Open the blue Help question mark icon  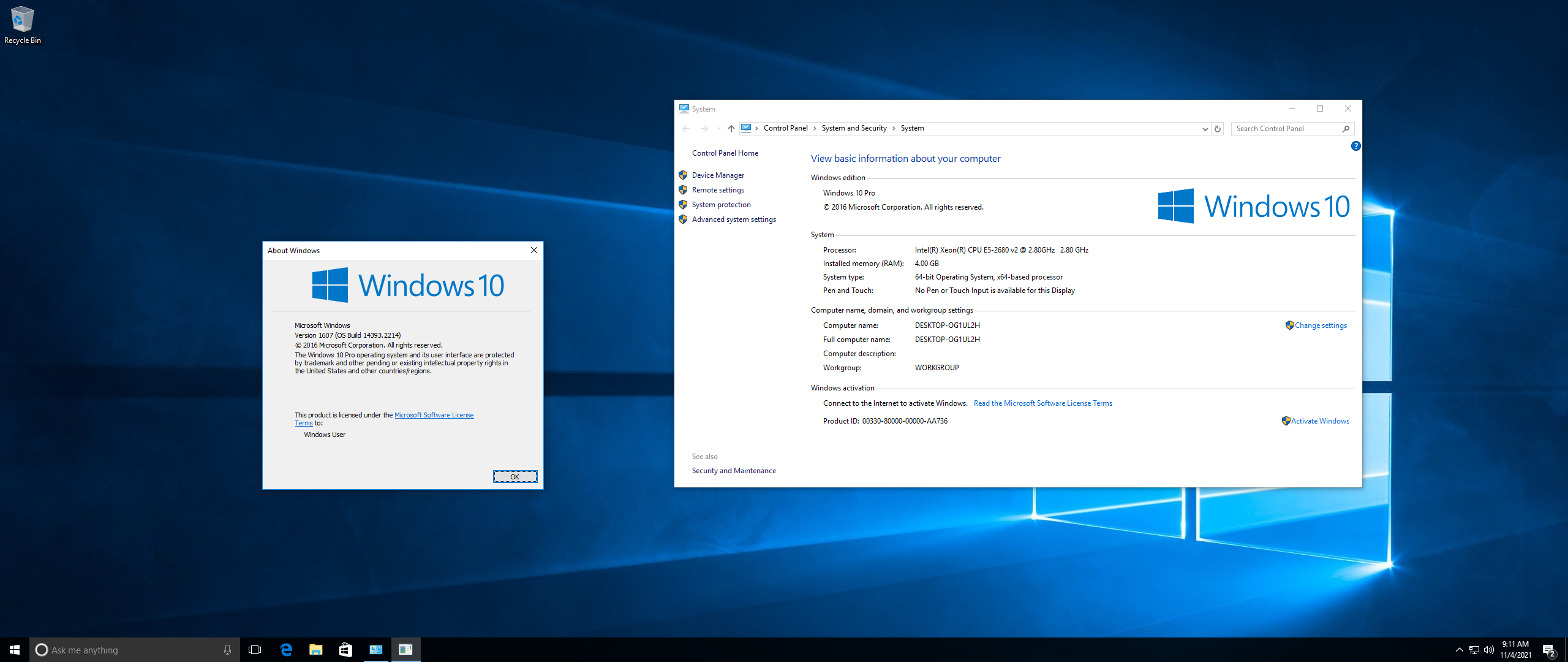[1355, 146]
